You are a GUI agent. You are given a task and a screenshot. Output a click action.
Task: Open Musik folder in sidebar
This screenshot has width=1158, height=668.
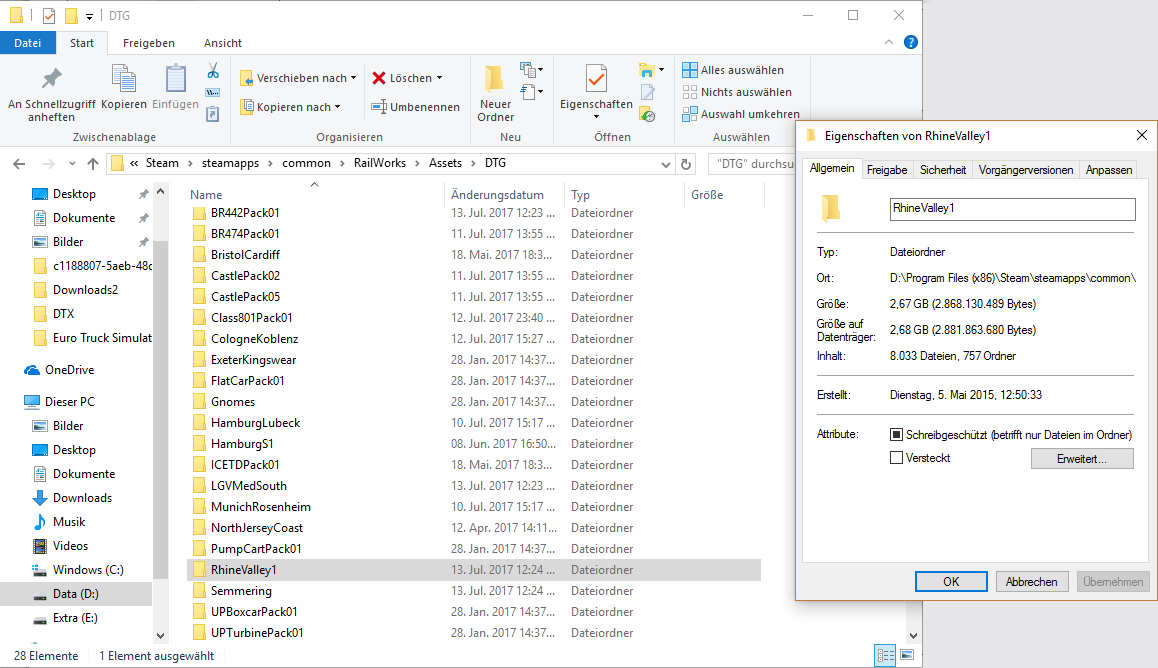[x=69, y=522]
